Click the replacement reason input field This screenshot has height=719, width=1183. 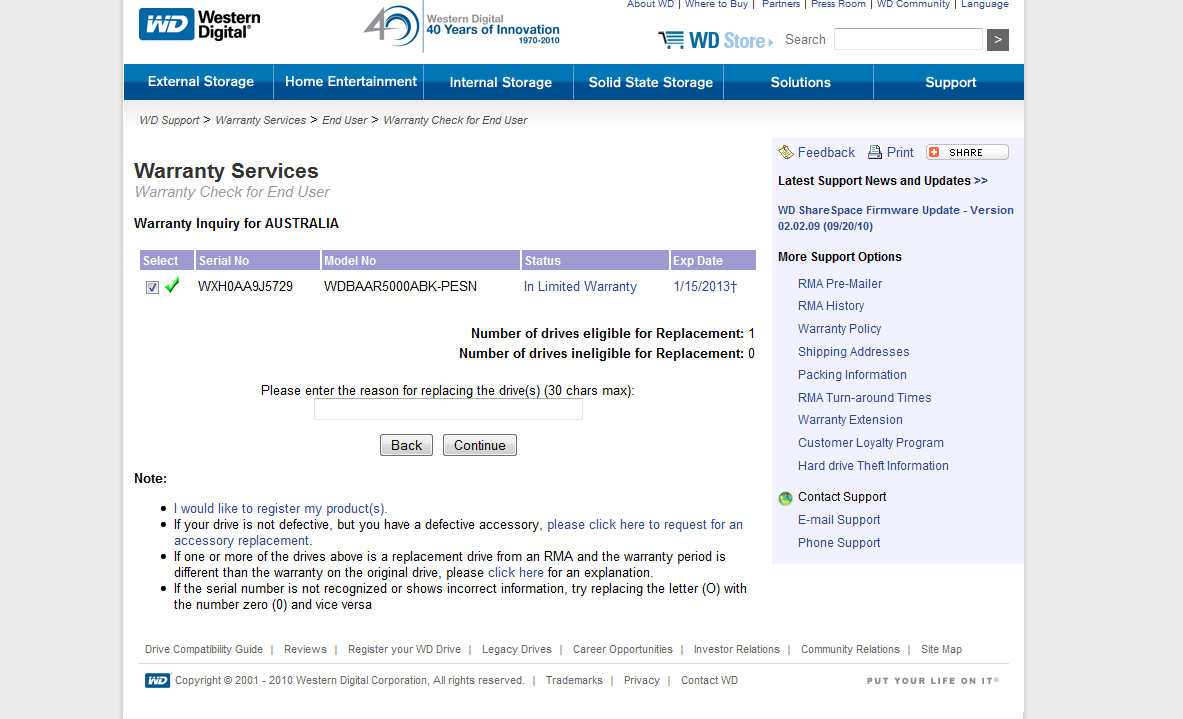[448, 410]
